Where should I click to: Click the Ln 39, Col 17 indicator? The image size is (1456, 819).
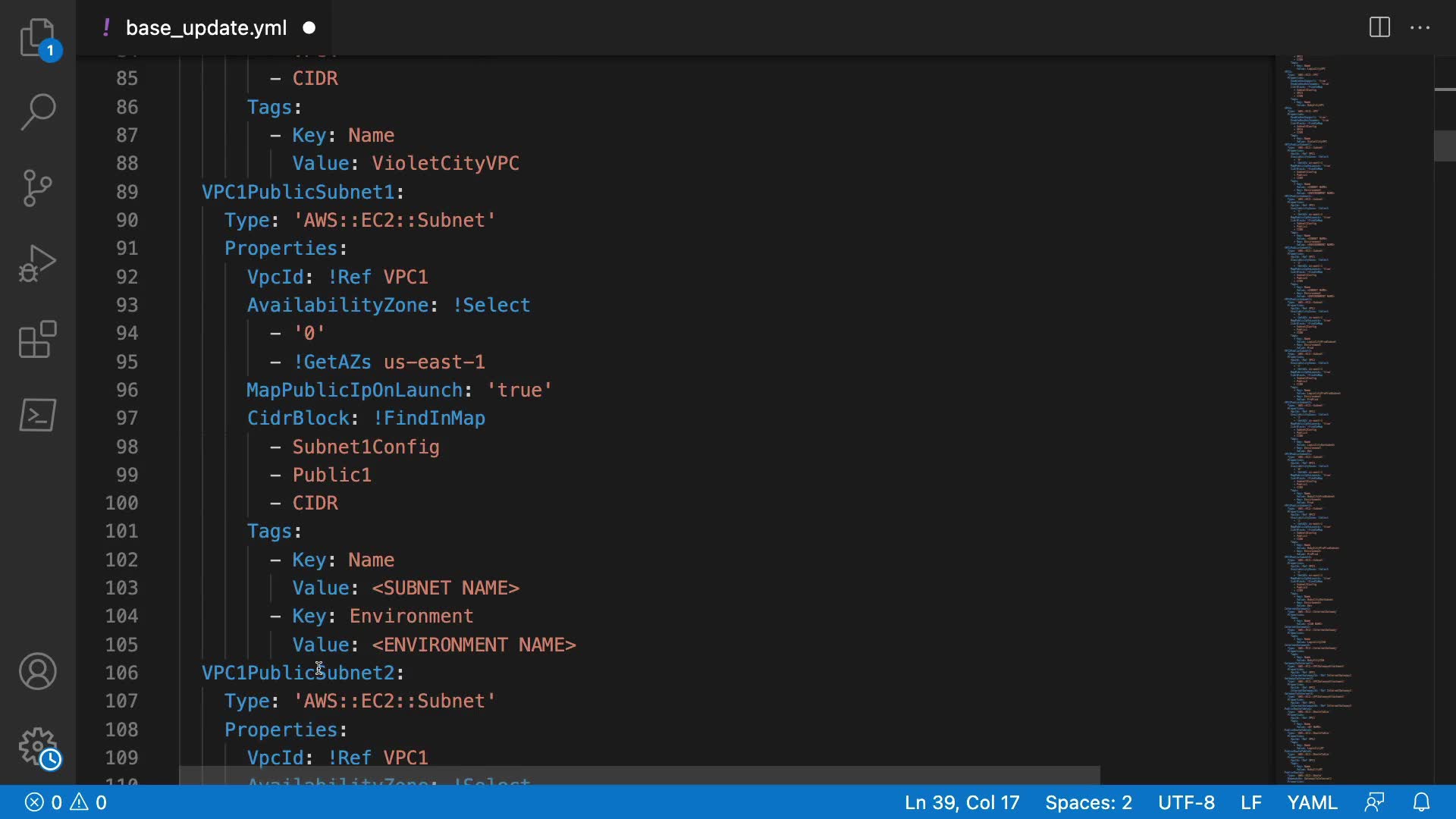[962, 802]
